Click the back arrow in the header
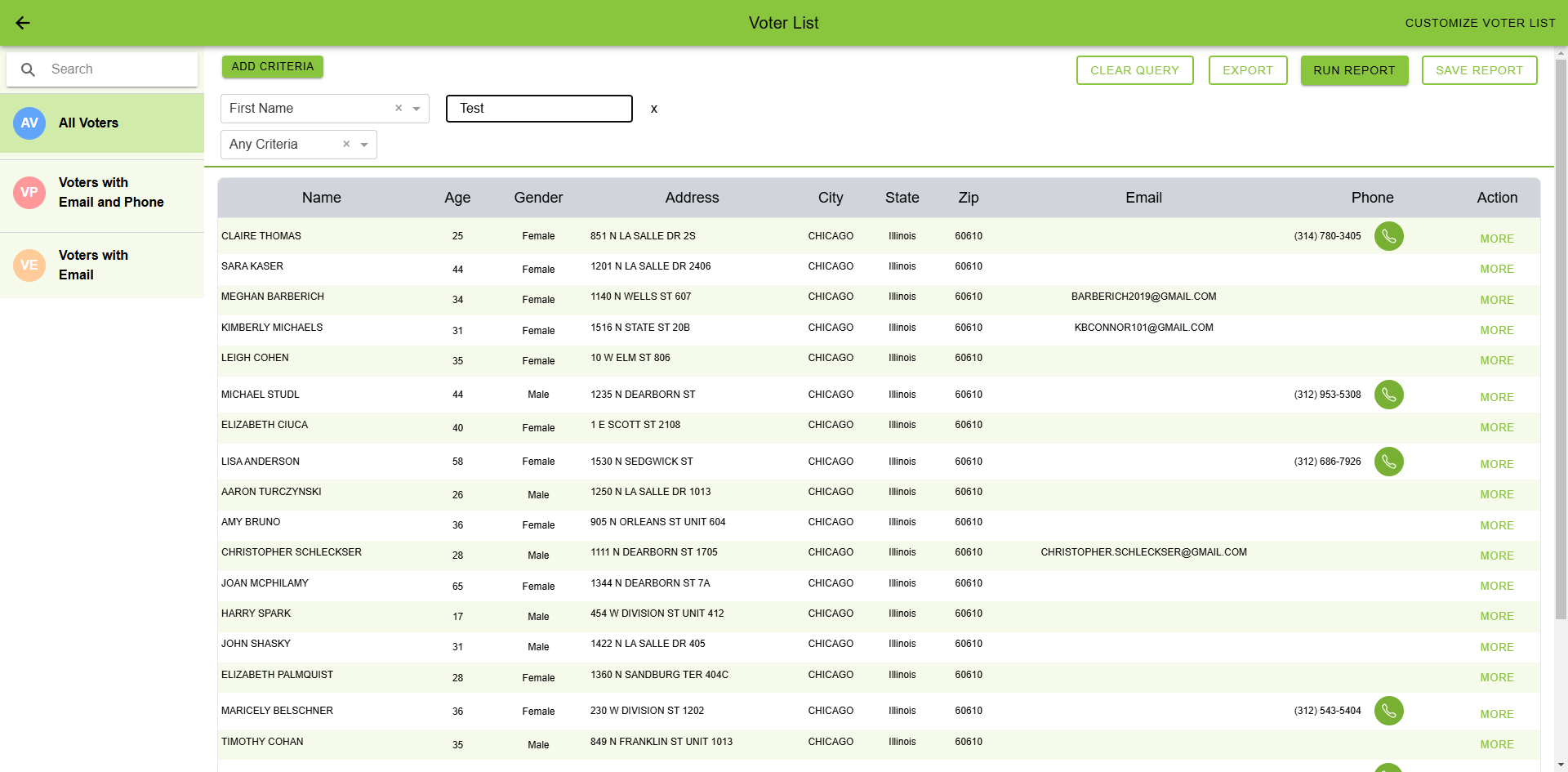This screenshot has width=1568, height=772. click(23, 23)
